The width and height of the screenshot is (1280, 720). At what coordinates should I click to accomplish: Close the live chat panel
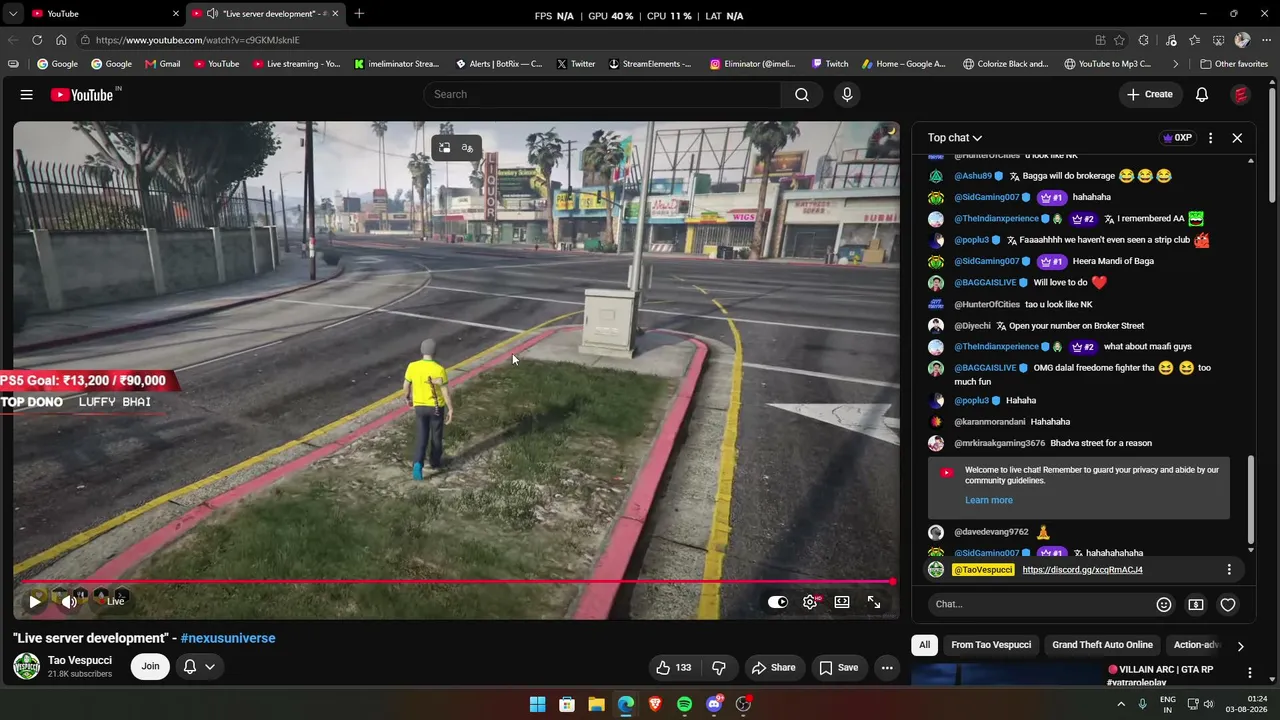click(x=1237, y=138)
